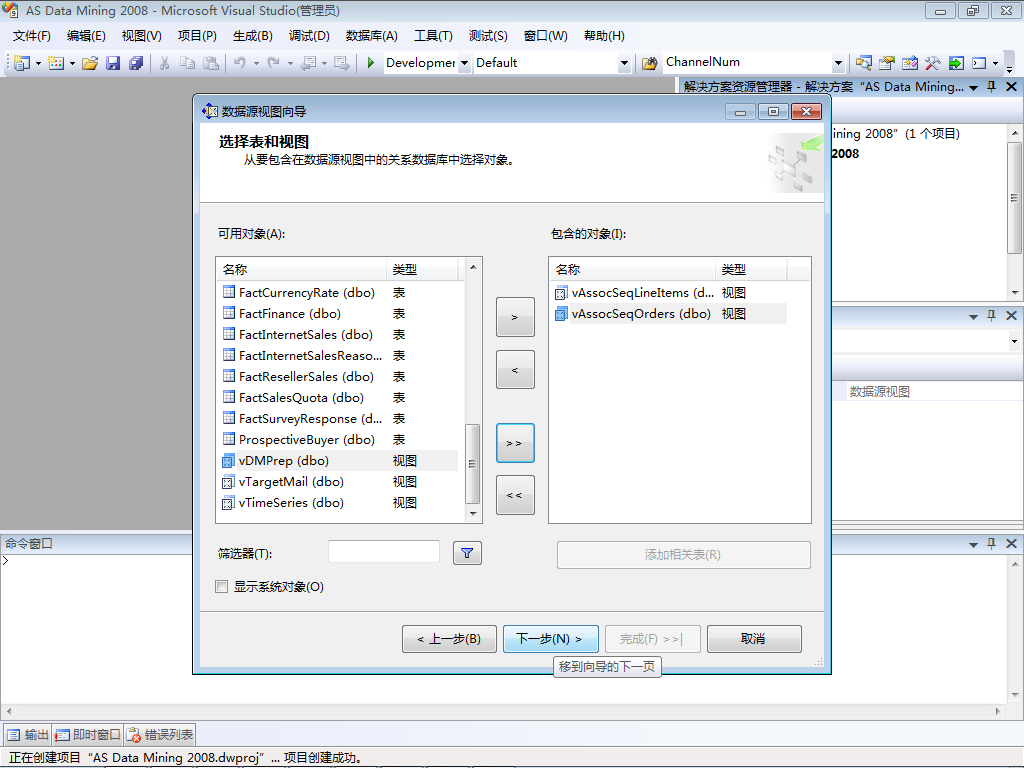Click the Navigate Backward toolbar icon
Screen dimensions: 1024x768
pyautogui.click(x=309, y=63)
